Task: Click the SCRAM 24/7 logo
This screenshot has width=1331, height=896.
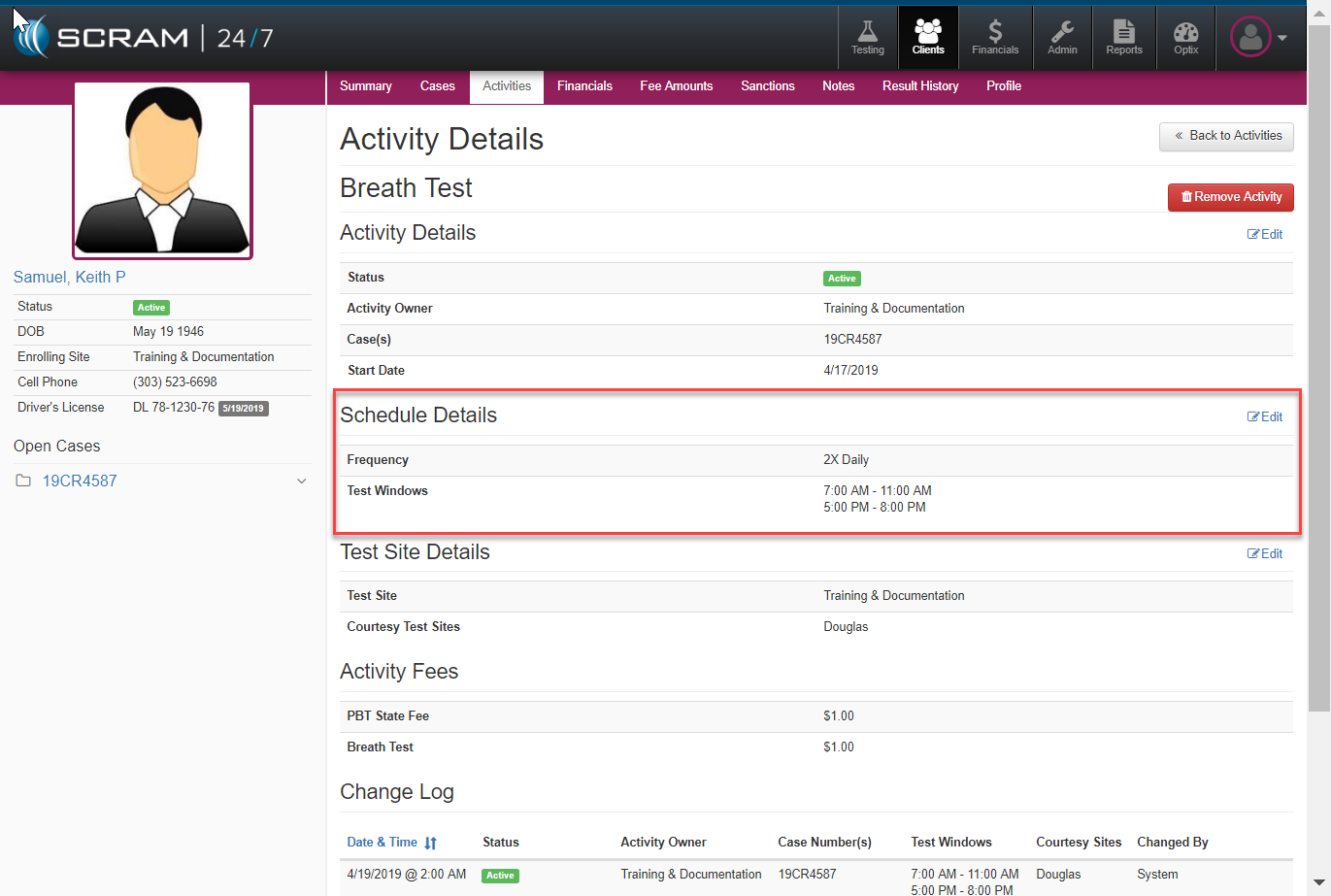Action: click(x=144, y=38)
